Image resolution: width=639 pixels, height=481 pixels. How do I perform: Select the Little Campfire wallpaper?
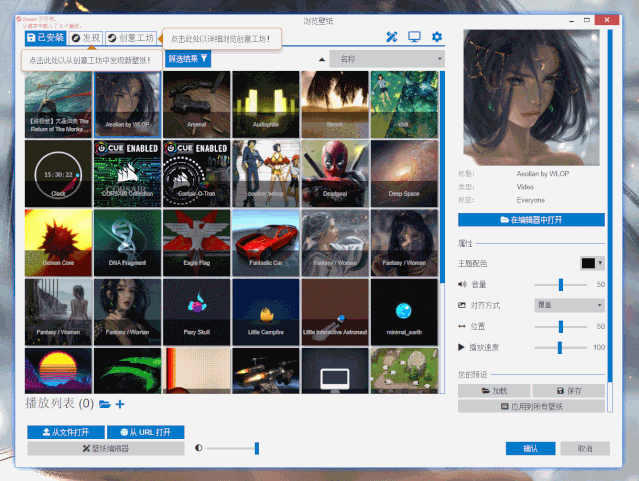click(266, 312)
